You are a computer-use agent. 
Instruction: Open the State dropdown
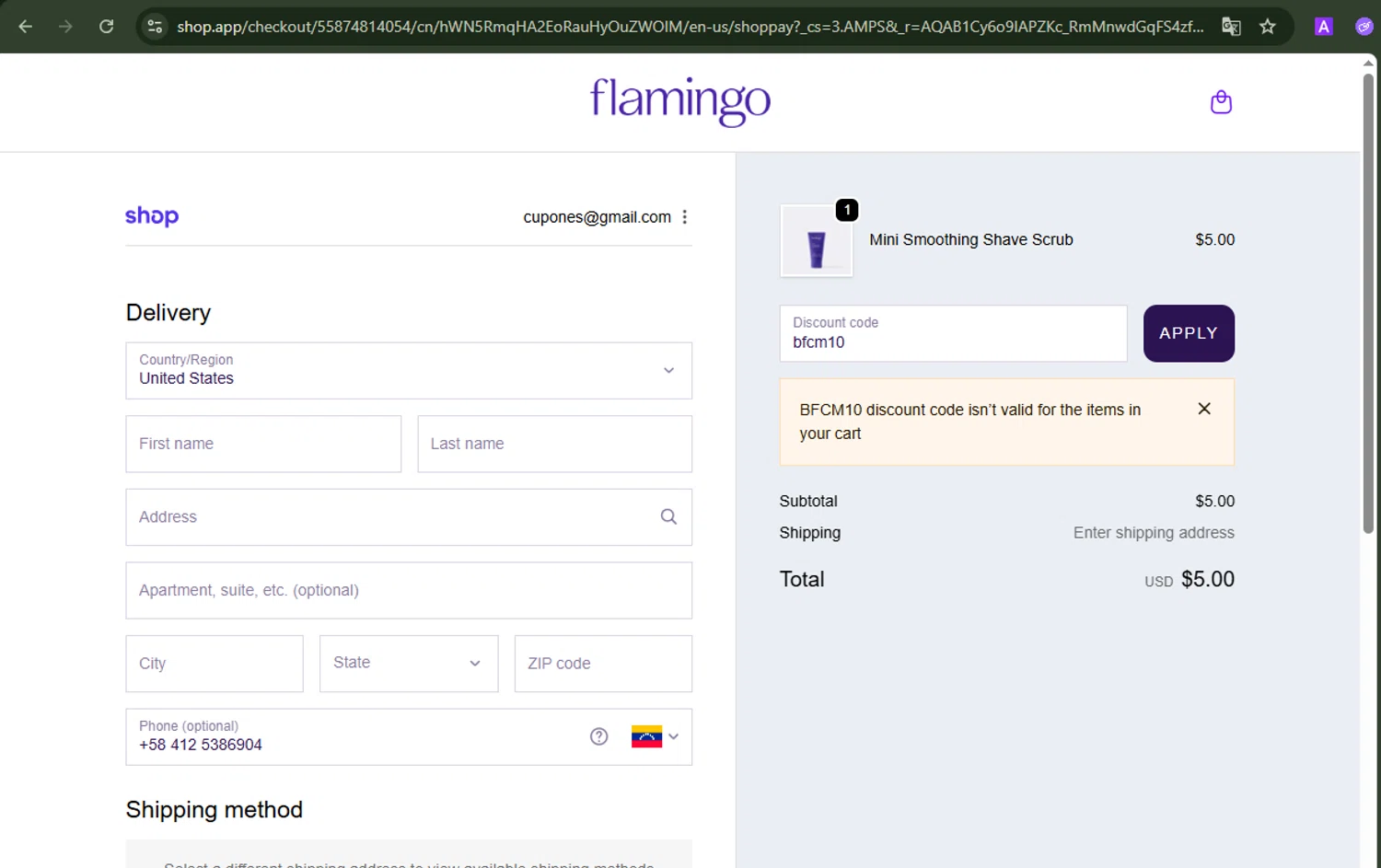[409, 664]
